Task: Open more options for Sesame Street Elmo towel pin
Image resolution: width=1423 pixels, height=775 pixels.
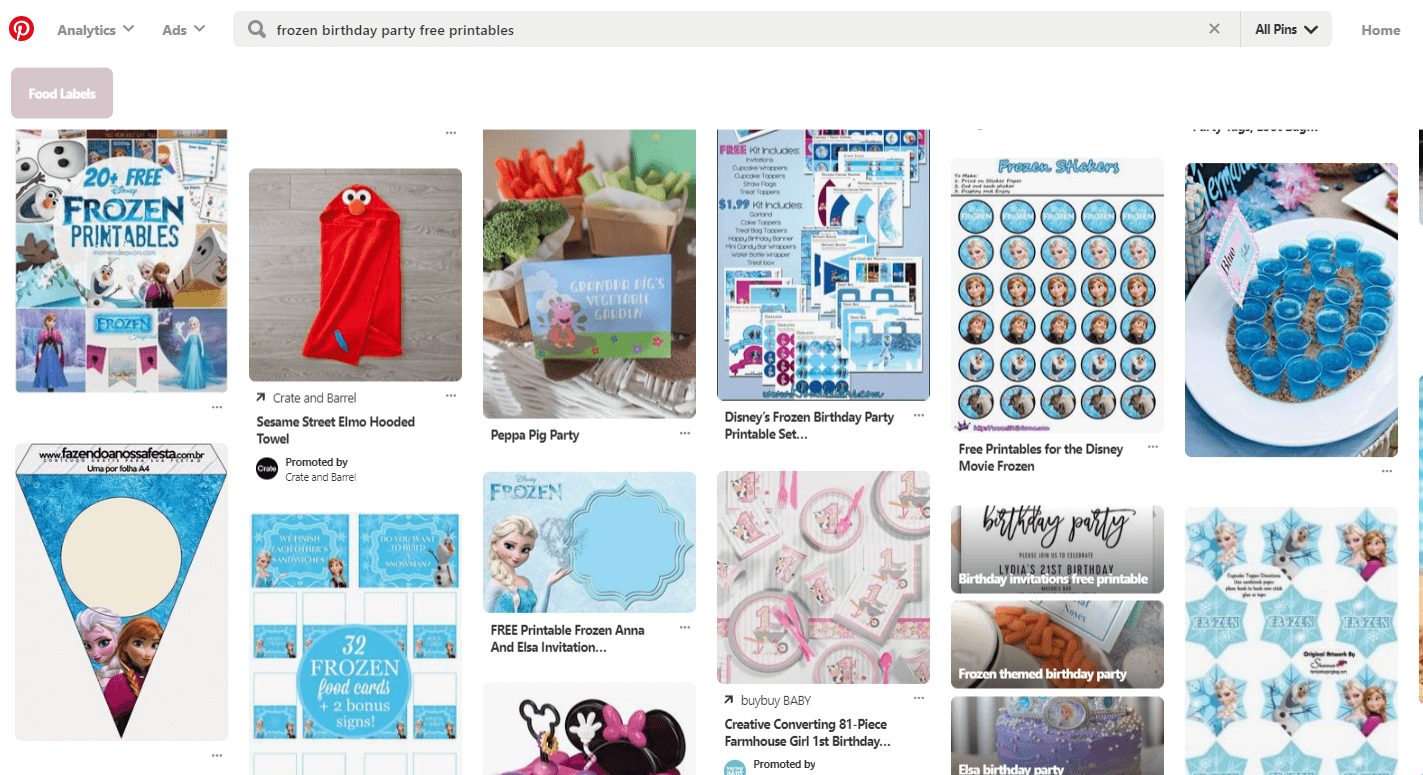Action: pos(451,396)
